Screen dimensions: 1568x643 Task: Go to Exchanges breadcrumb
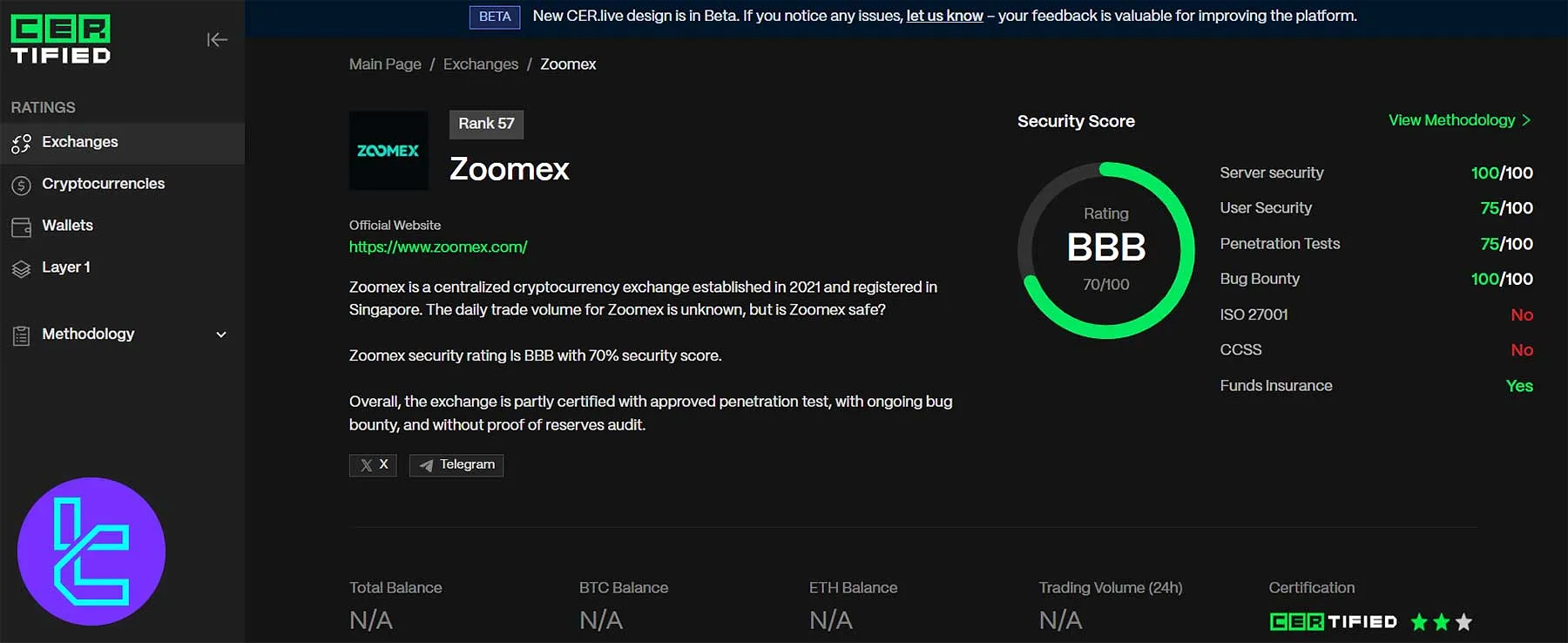point(481,64)
